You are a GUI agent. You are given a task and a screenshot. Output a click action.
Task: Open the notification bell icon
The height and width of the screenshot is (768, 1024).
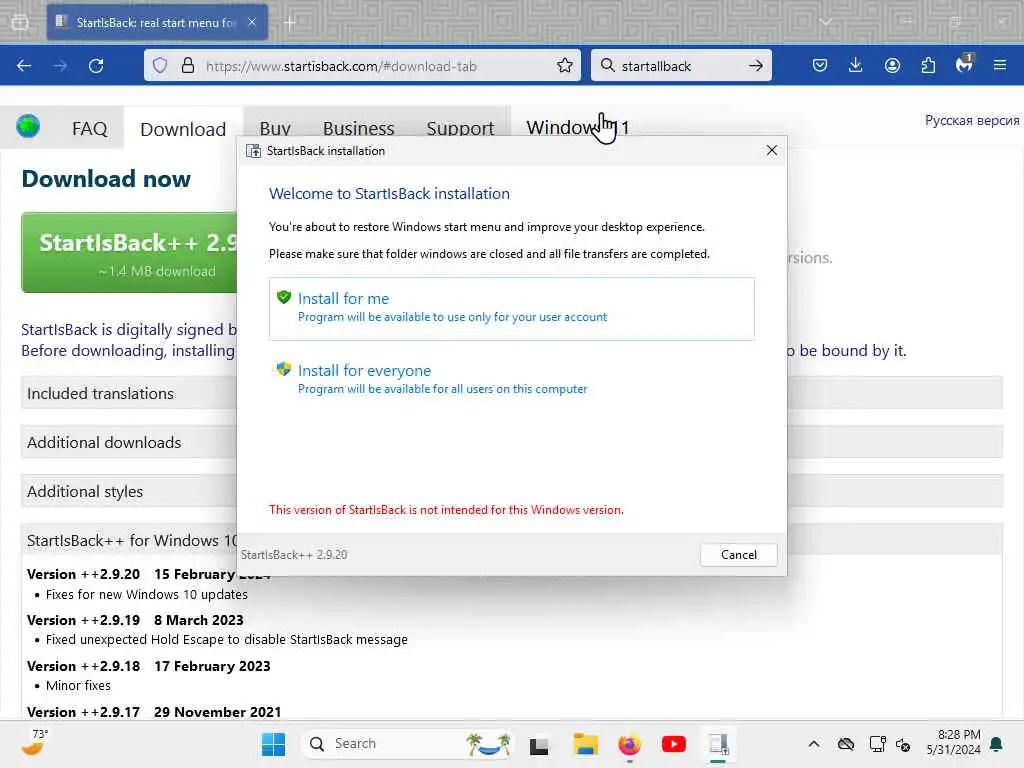(997, 744)
